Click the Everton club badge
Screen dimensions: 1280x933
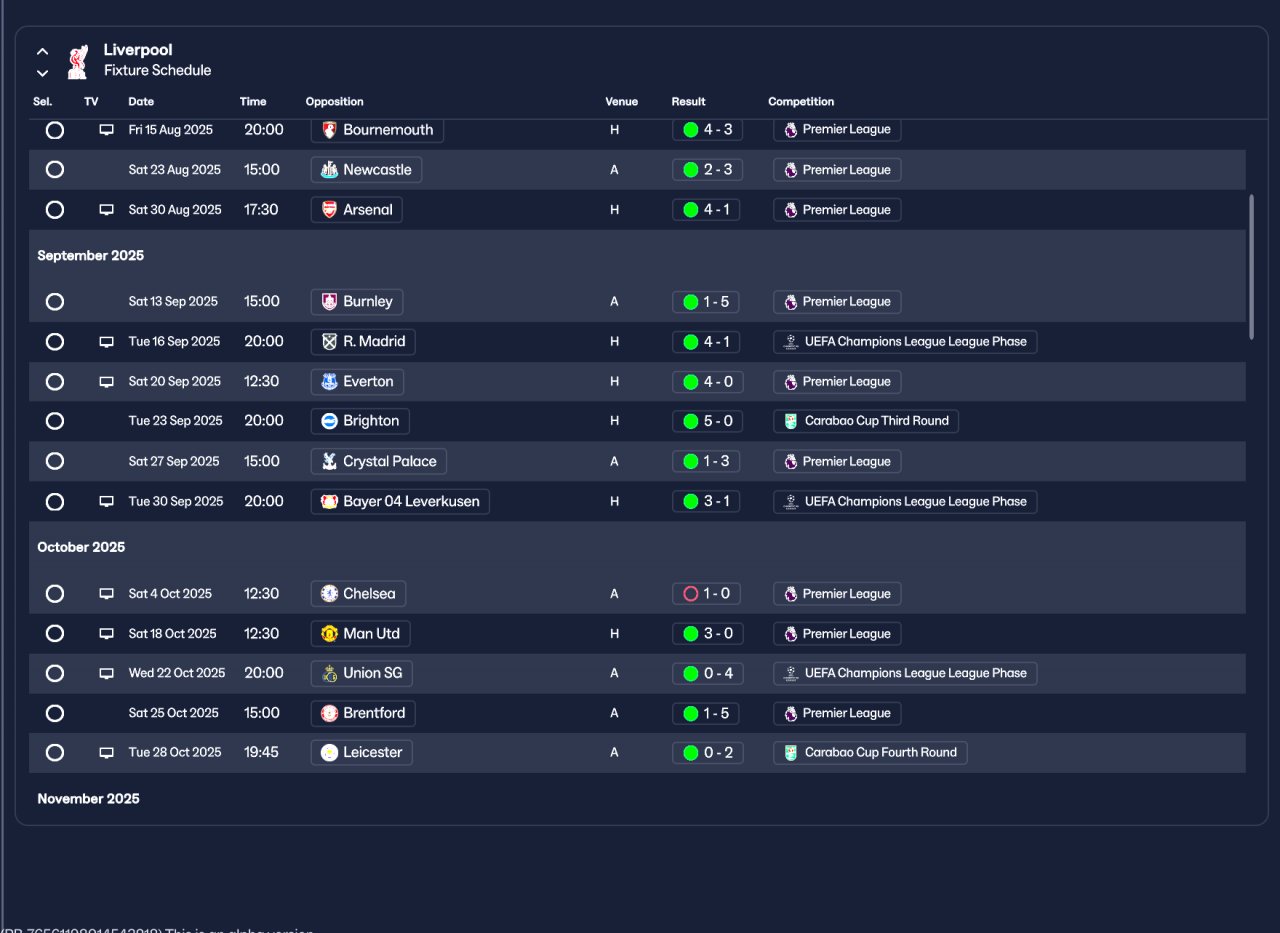329,382
